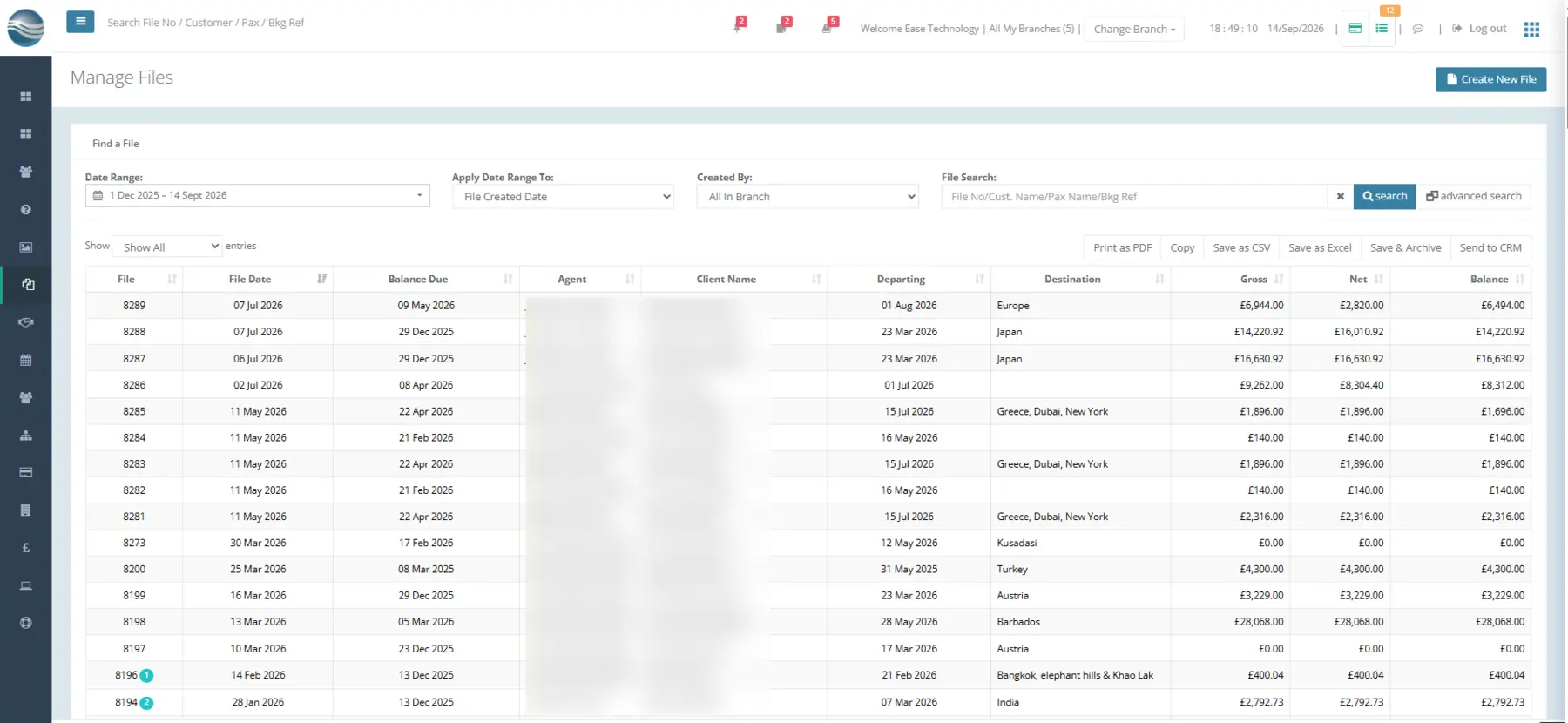Open the image gallery icon in sidebar
Screen dimensions: 1568x723
[x=26, y=247]
